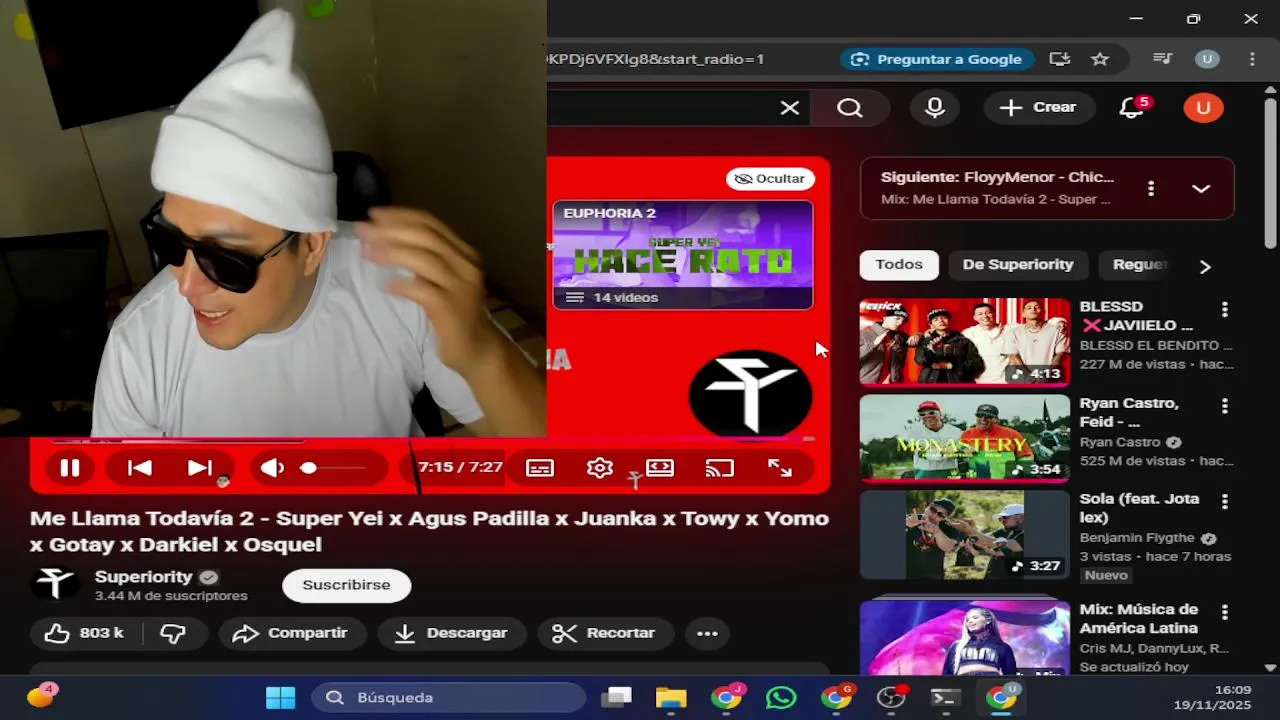The image size is (1280, 720).
Task: Adjust the volume slider
Action: pyautogui.click(x=335, y=468)
